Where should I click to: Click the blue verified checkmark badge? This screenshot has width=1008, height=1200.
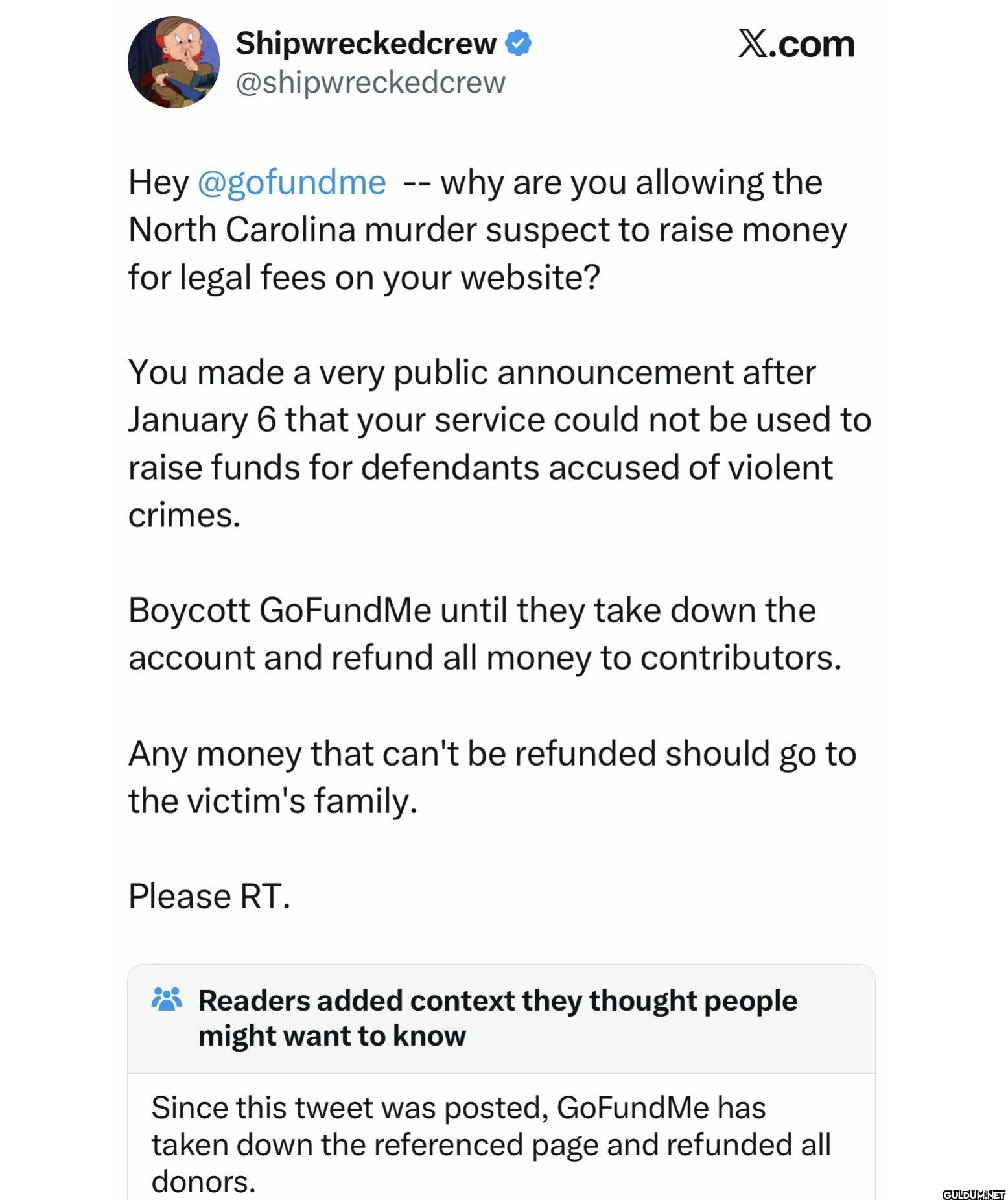coord(519,43)
